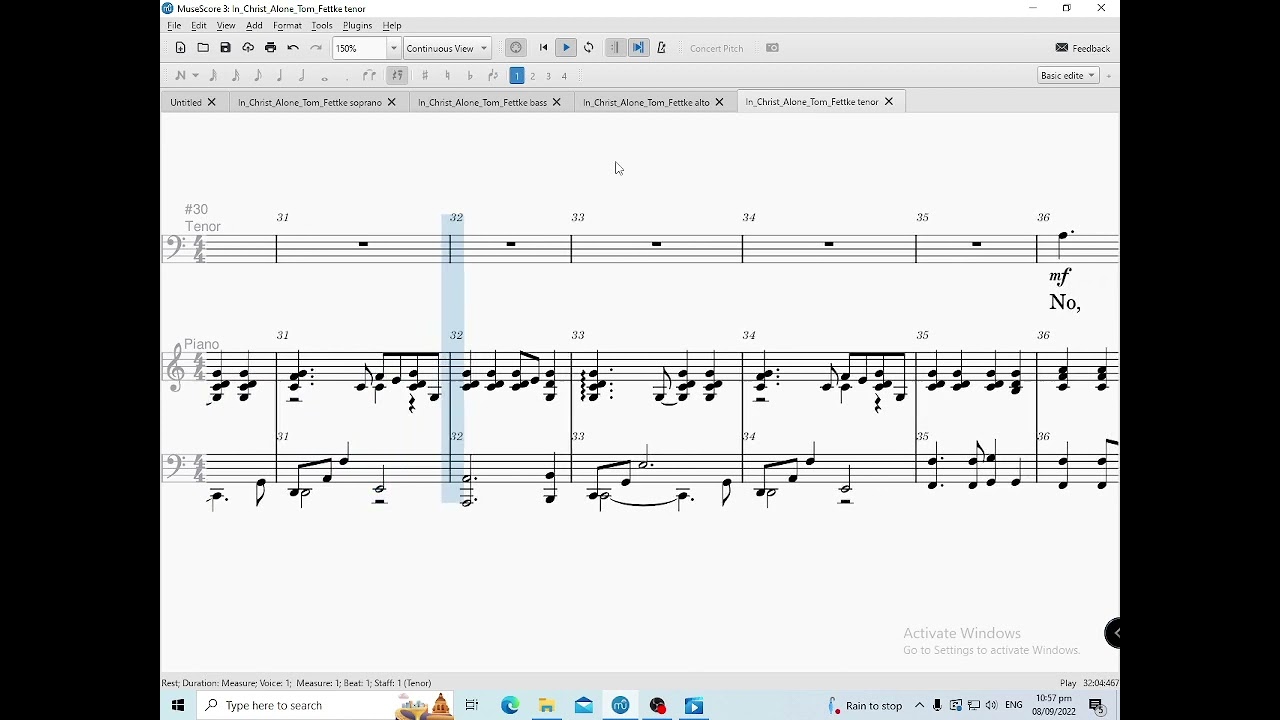Select voice 4

[564, 75]
